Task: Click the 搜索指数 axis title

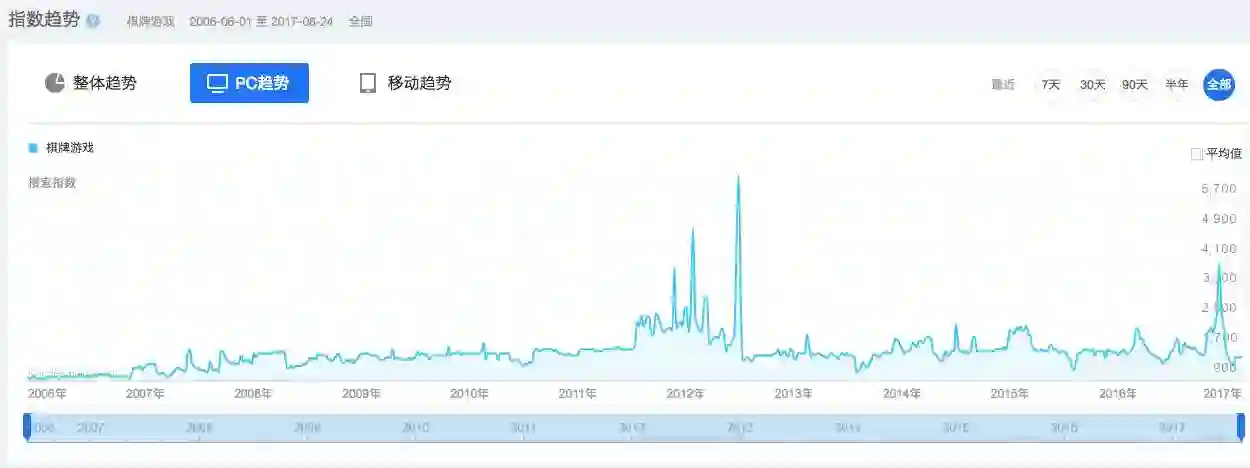Action: pos(52,182)
